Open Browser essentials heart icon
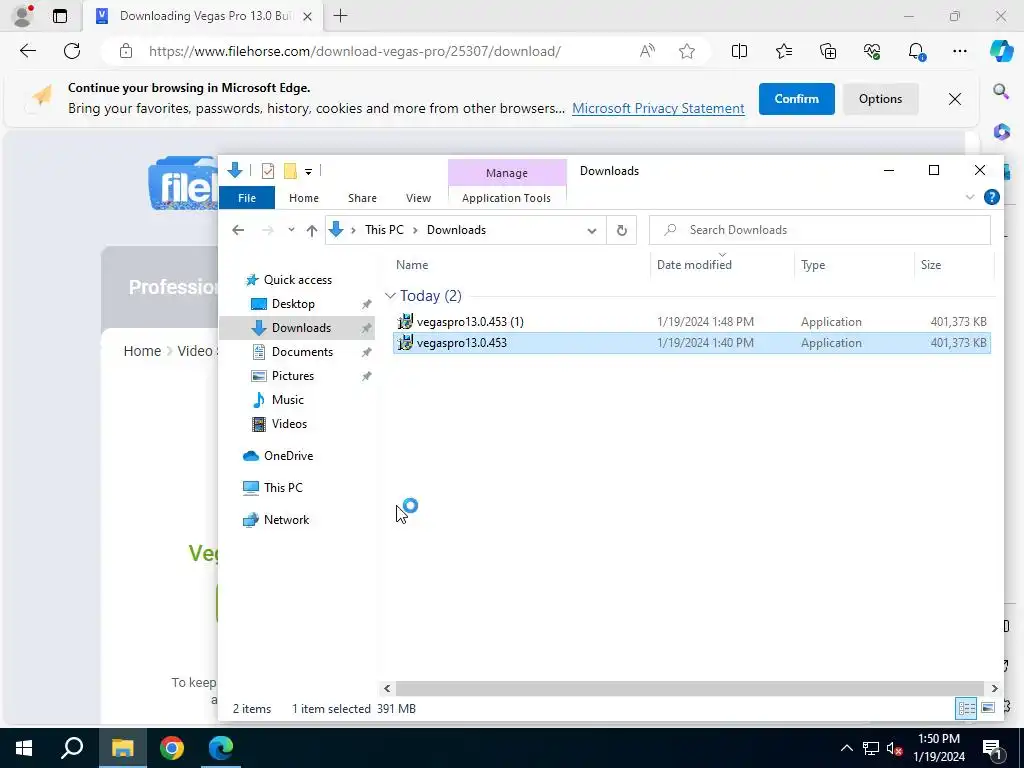This screenshot has height=768, width=1024. [872, 51]
